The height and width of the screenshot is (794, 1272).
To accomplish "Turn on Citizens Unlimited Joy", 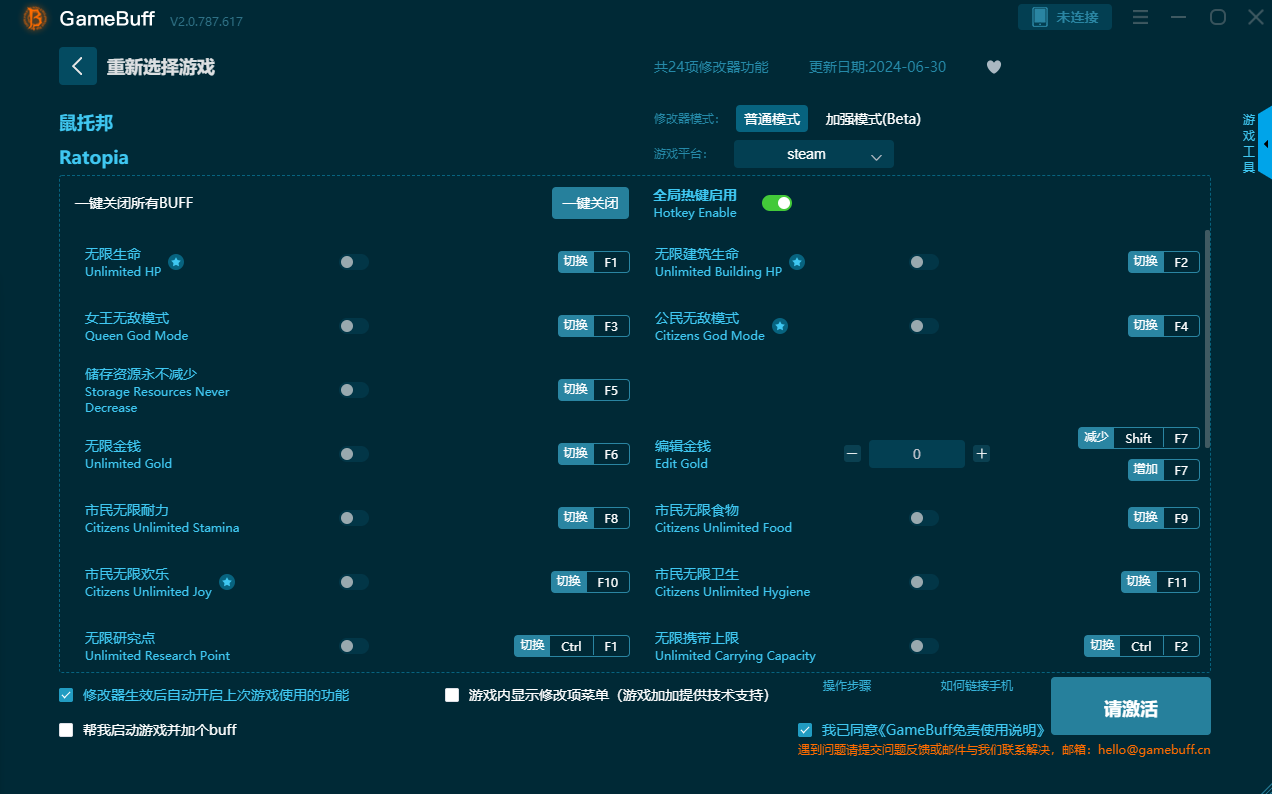I will [354, 582].
